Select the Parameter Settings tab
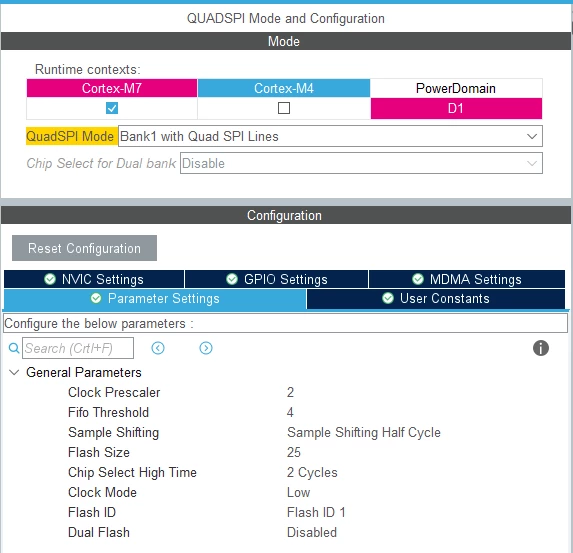This screenshot has height=553, width=573. click(x=155, y=299)
